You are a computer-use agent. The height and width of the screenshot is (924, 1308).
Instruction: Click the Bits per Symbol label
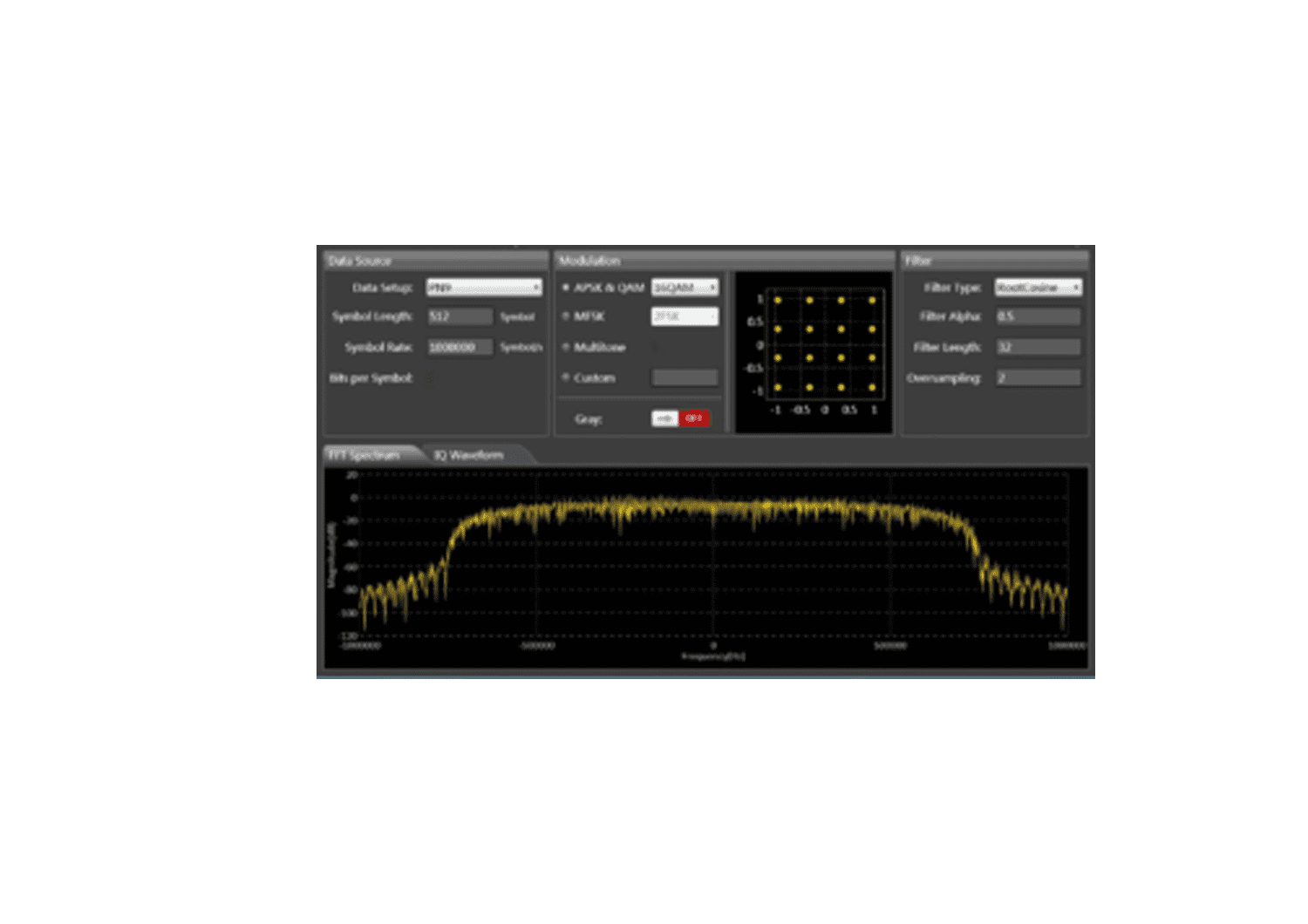[x=371, y=377]
